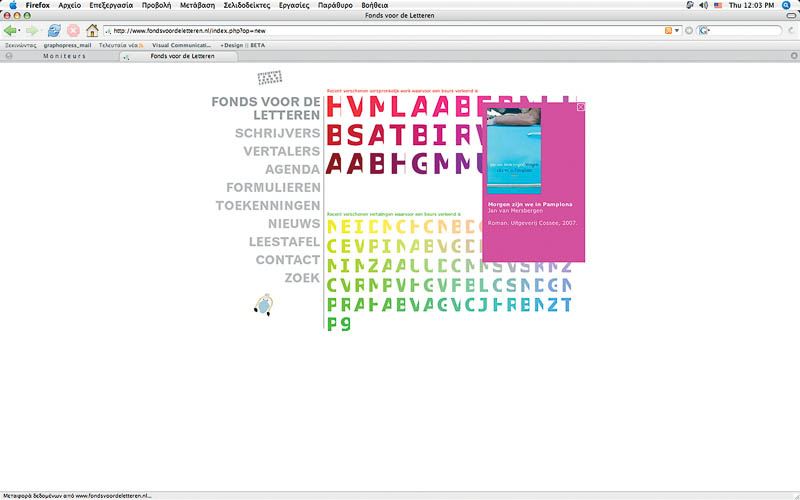Click the Forward arrow in the toolbar
The height and width of the screenshot is (500, 800).
point(32,31)
